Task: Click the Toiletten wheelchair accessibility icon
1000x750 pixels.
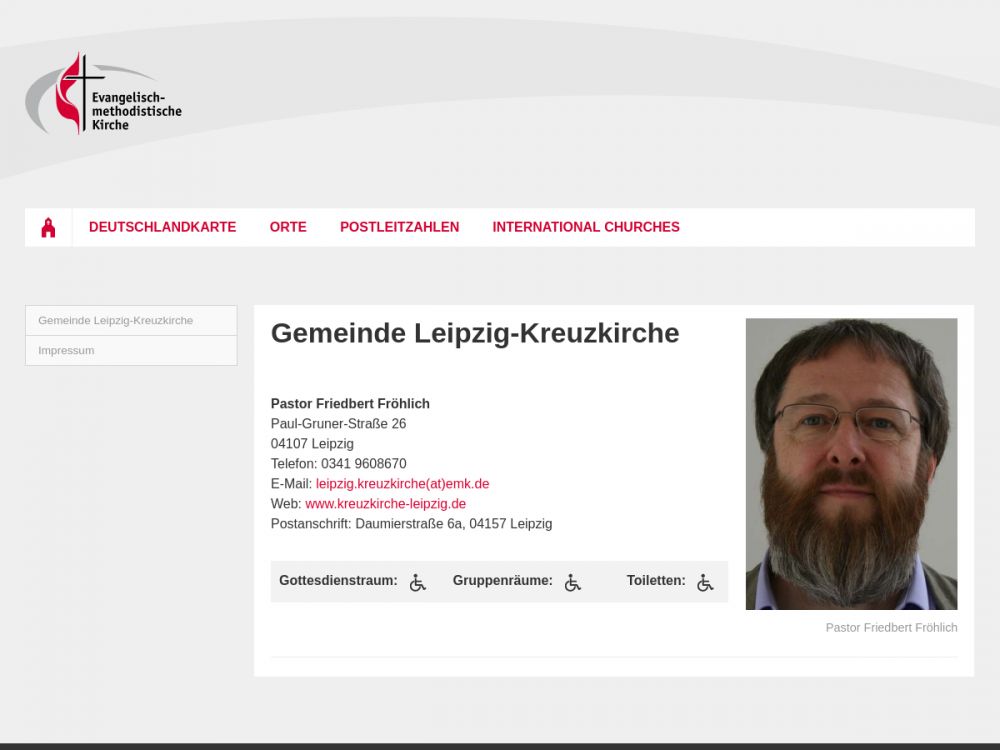Action: pos(705,582)
